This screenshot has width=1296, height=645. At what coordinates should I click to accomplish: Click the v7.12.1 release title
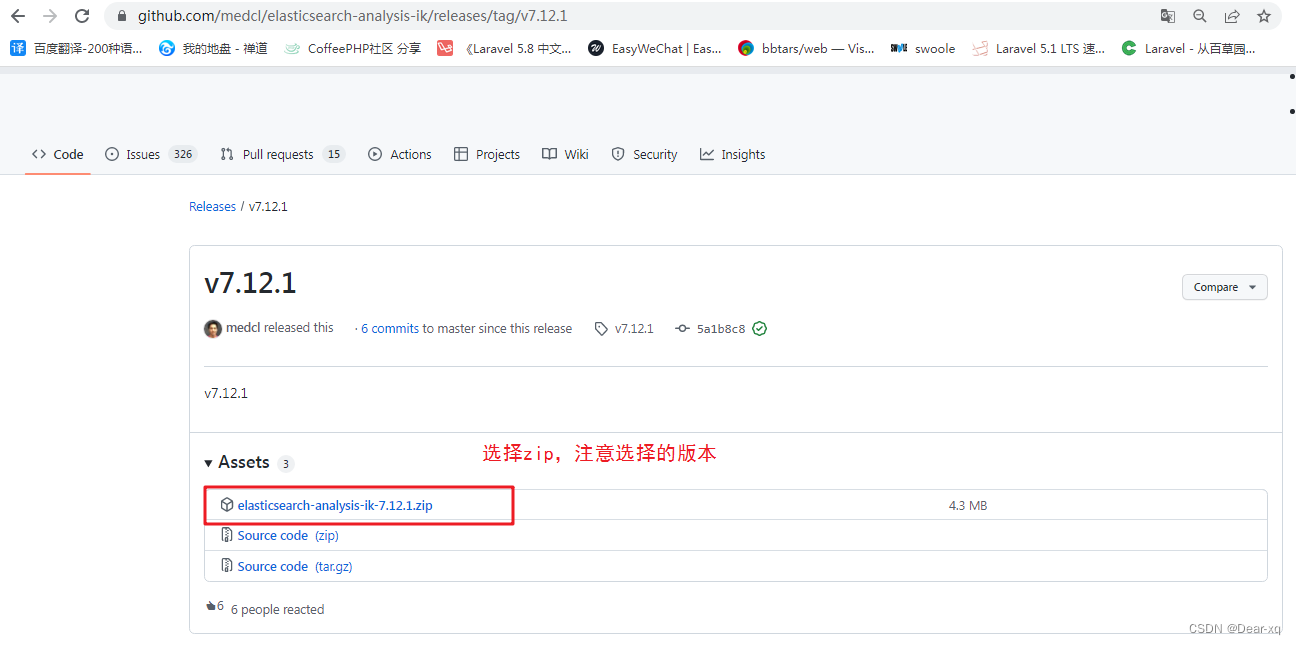coord(250,283)
